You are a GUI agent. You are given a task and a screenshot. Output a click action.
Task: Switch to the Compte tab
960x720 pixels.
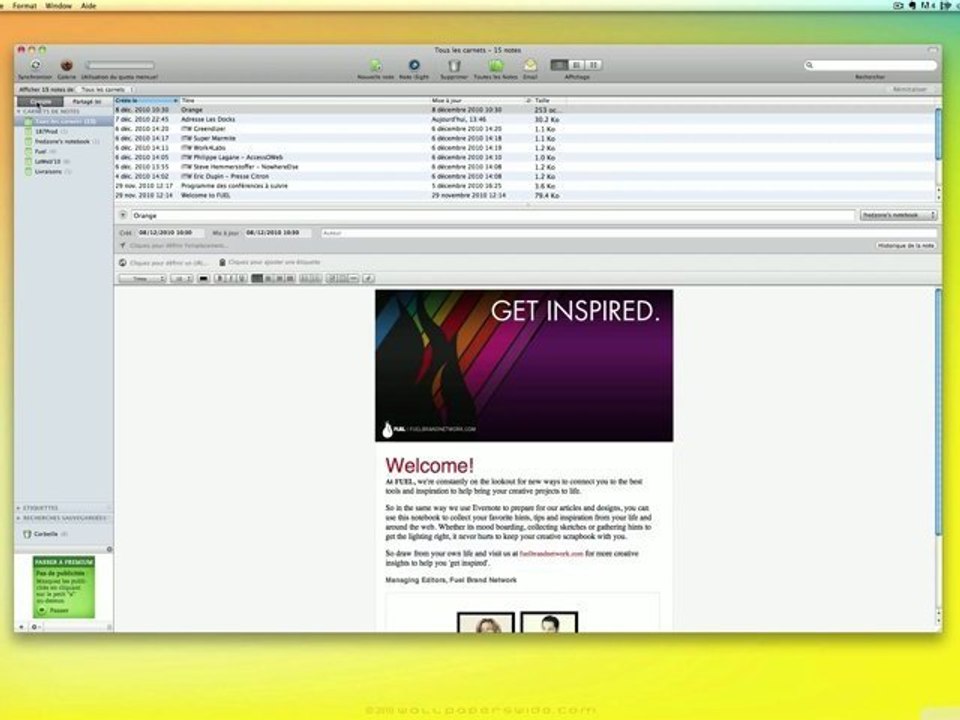pyautogui.click(x=40, y=101)
